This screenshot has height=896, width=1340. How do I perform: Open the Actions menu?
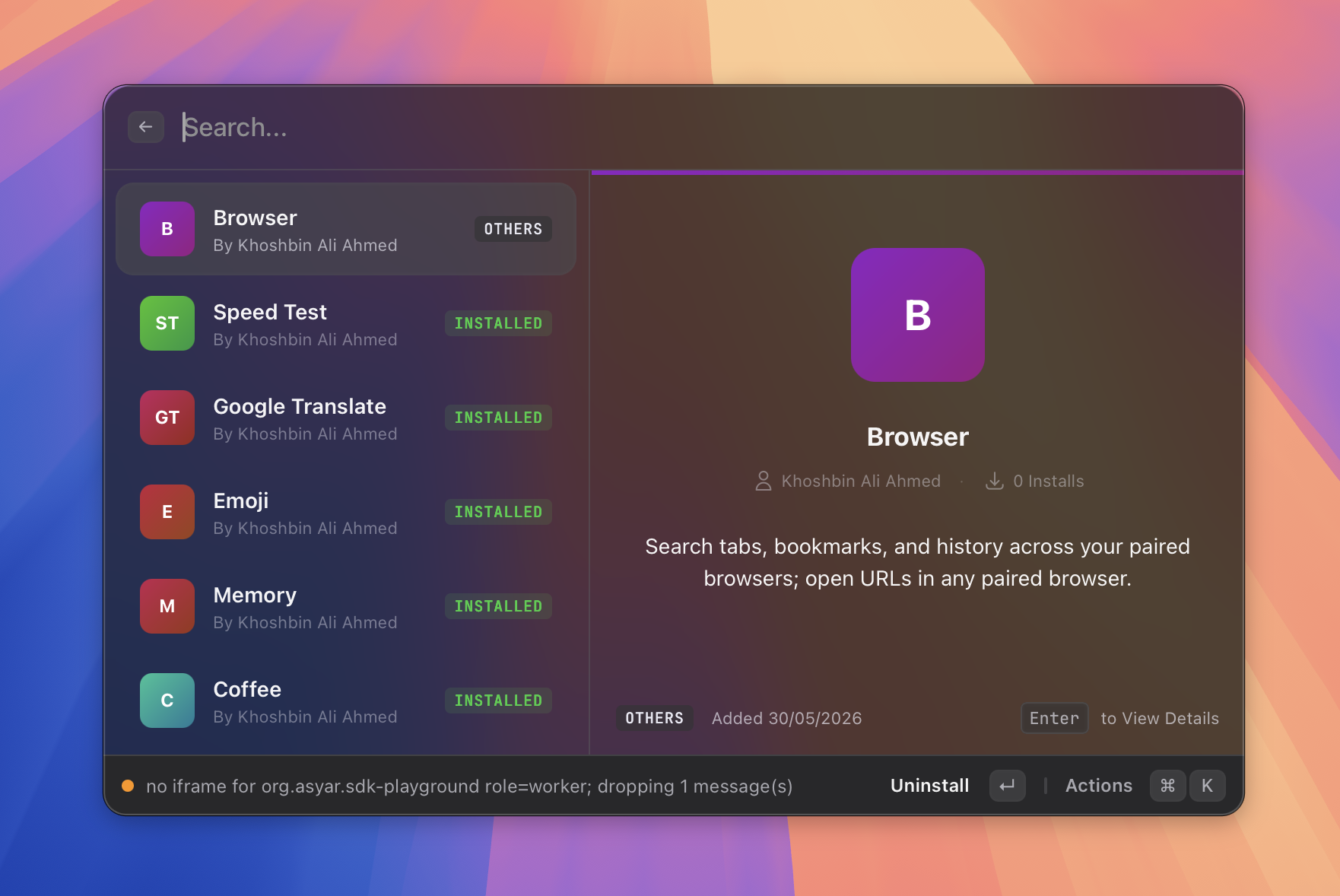[x=1098, y=786]
